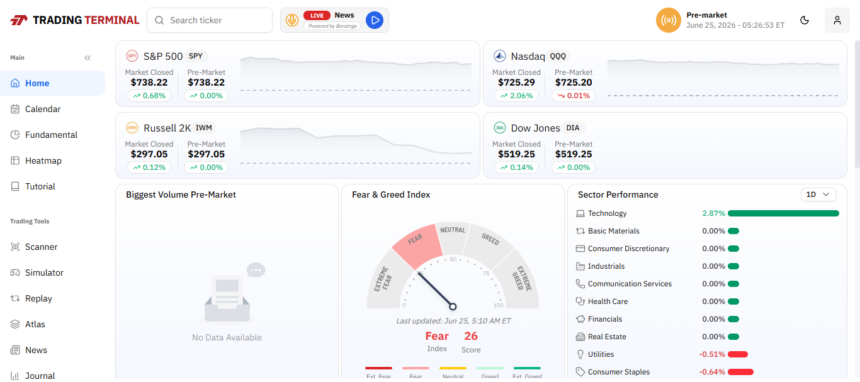Click the Replay arrows icon
The image size is (860, 382).
(15, 299)
